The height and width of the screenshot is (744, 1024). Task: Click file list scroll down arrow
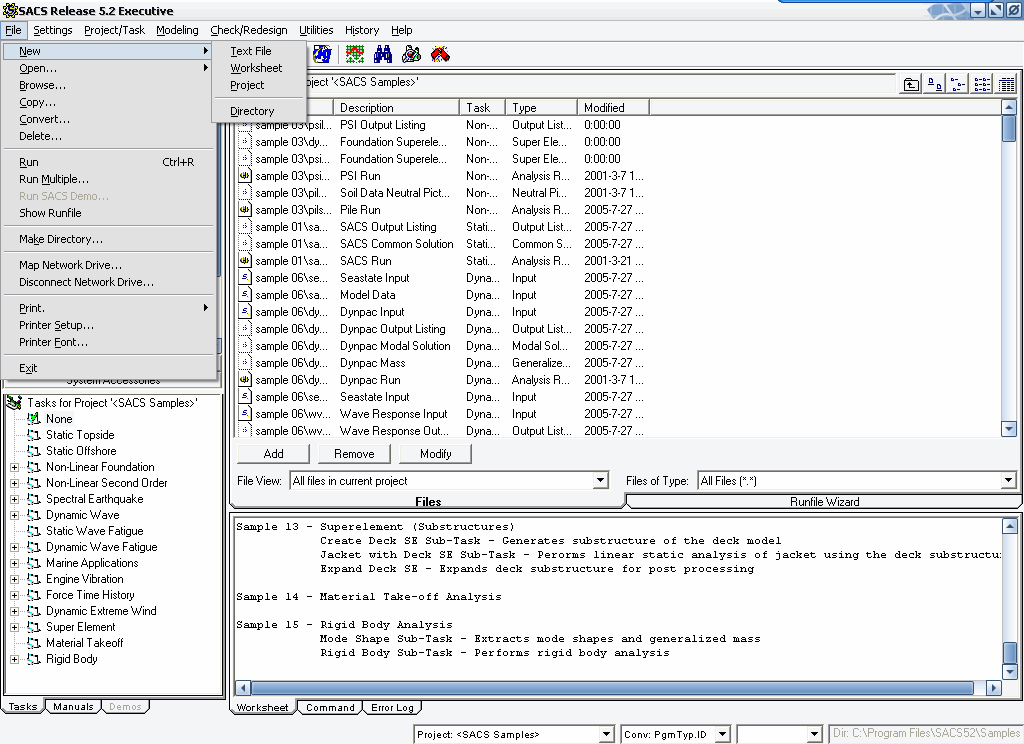1008,429
